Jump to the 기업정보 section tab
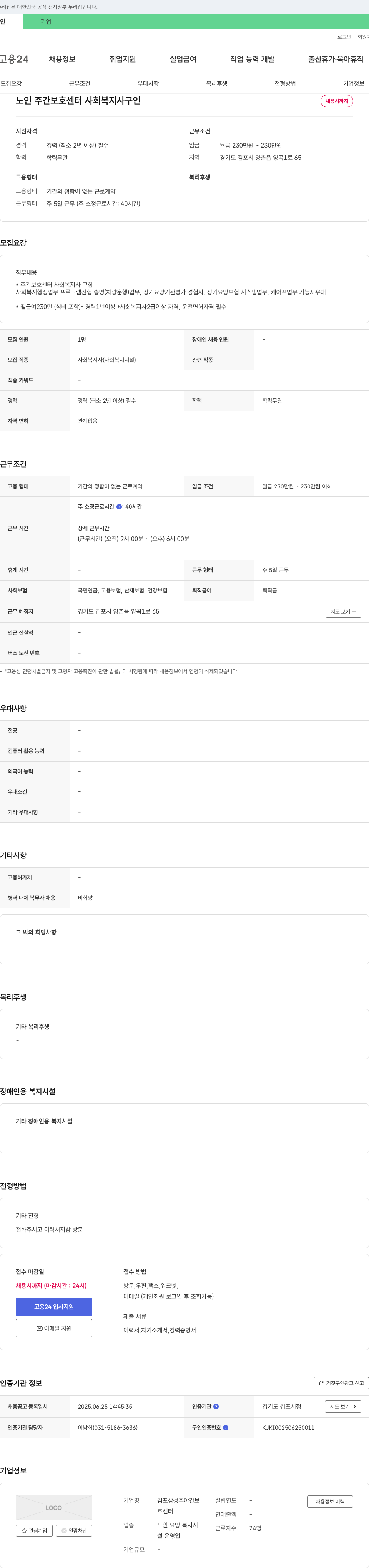This screenshot has height=1568, width=369. [x=354, y=83]
